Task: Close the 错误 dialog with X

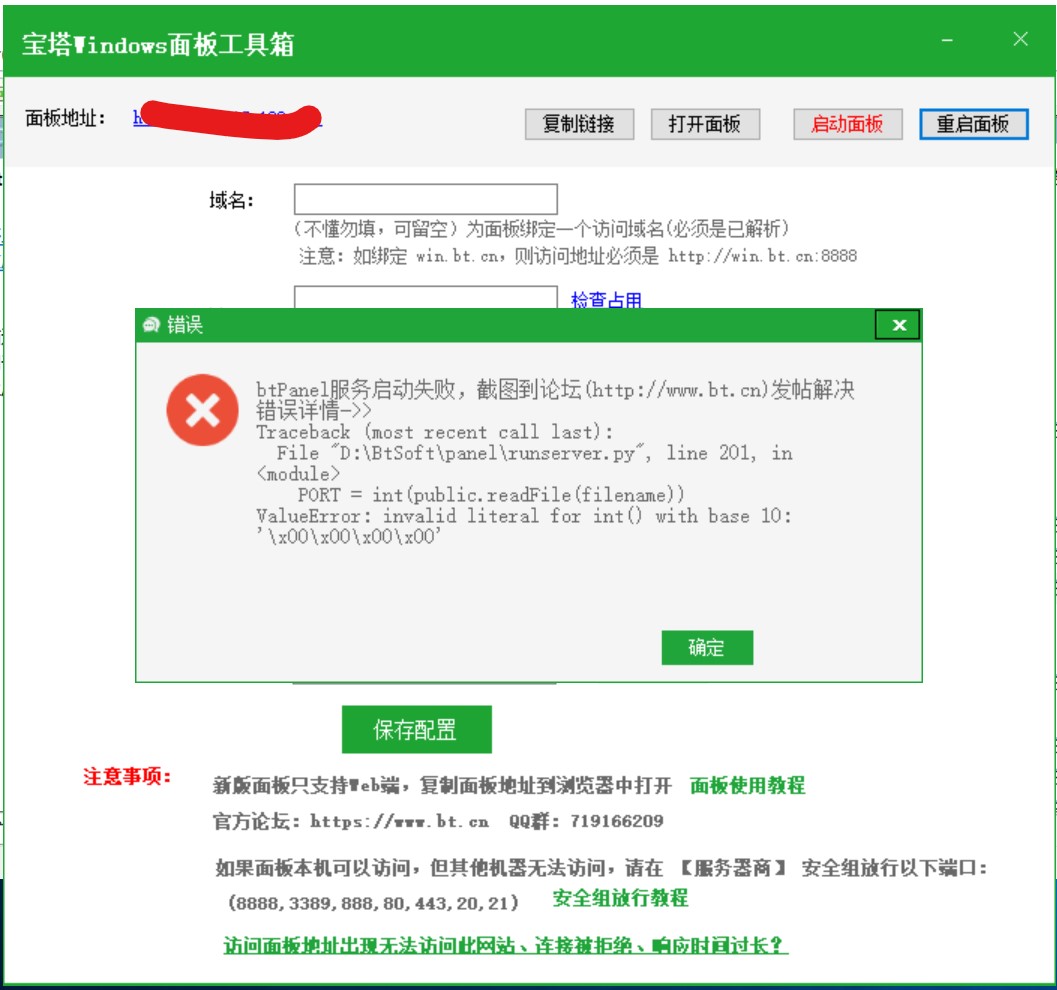Action: (898, 325)
